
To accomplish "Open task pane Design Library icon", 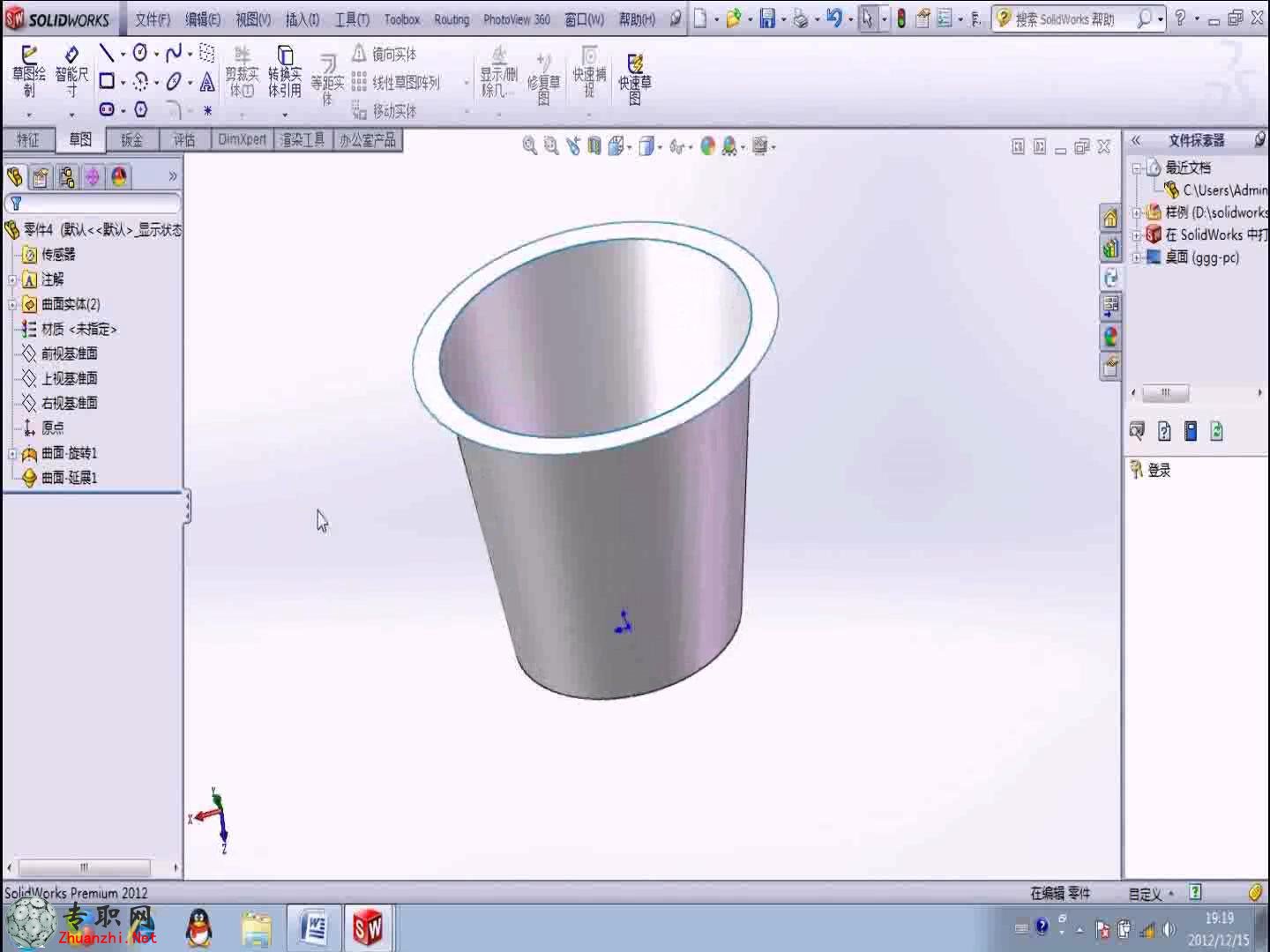I will click(1110, 248).
